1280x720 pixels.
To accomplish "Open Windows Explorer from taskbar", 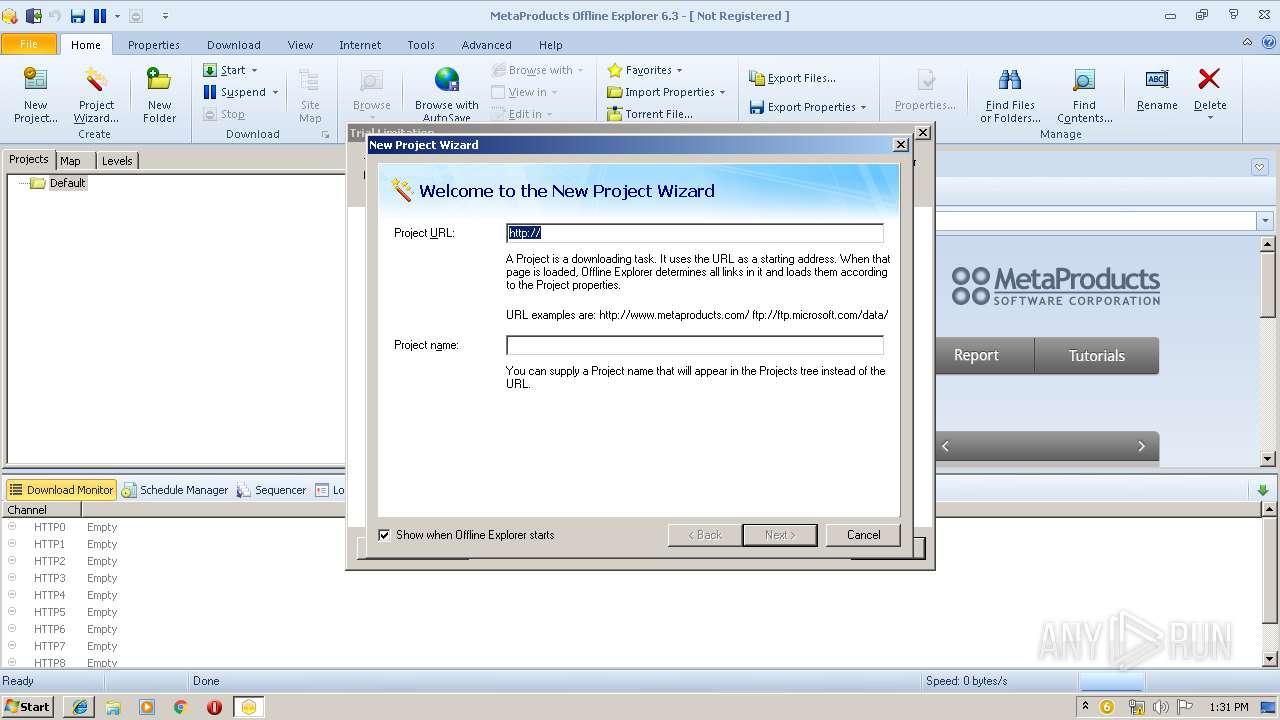I will click(113, 707).
